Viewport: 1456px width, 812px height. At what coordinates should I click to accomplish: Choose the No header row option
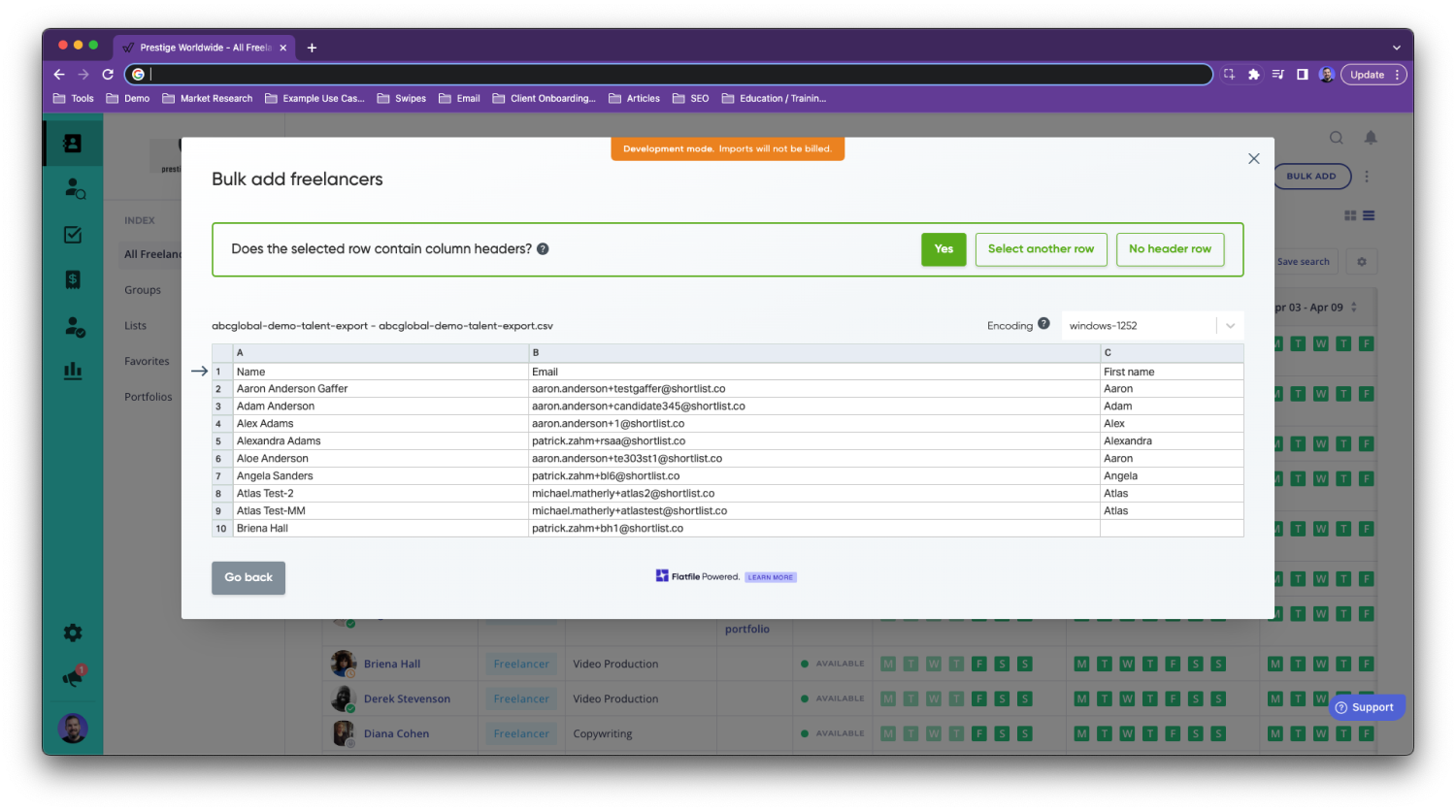click(x=1170, y=249)
